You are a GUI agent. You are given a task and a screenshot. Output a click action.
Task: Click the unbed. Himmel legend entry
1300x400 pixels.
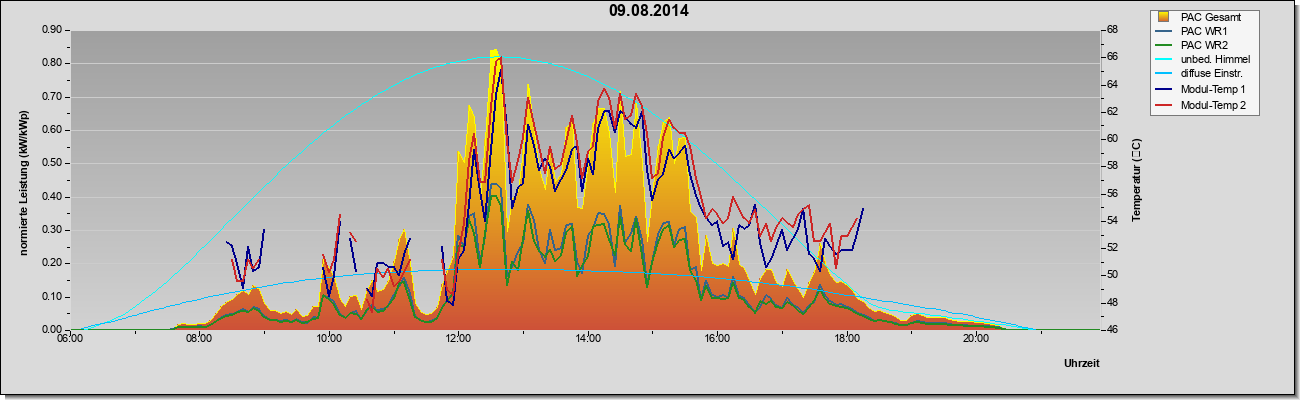1202,61
